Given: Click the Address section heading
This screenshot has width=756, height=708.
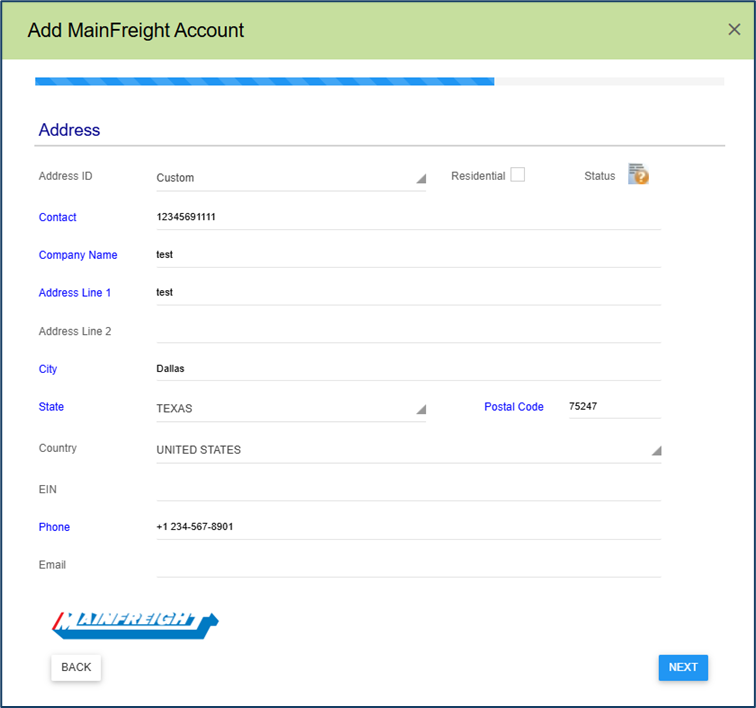Looking at the screenshot, I should (69, 130).
